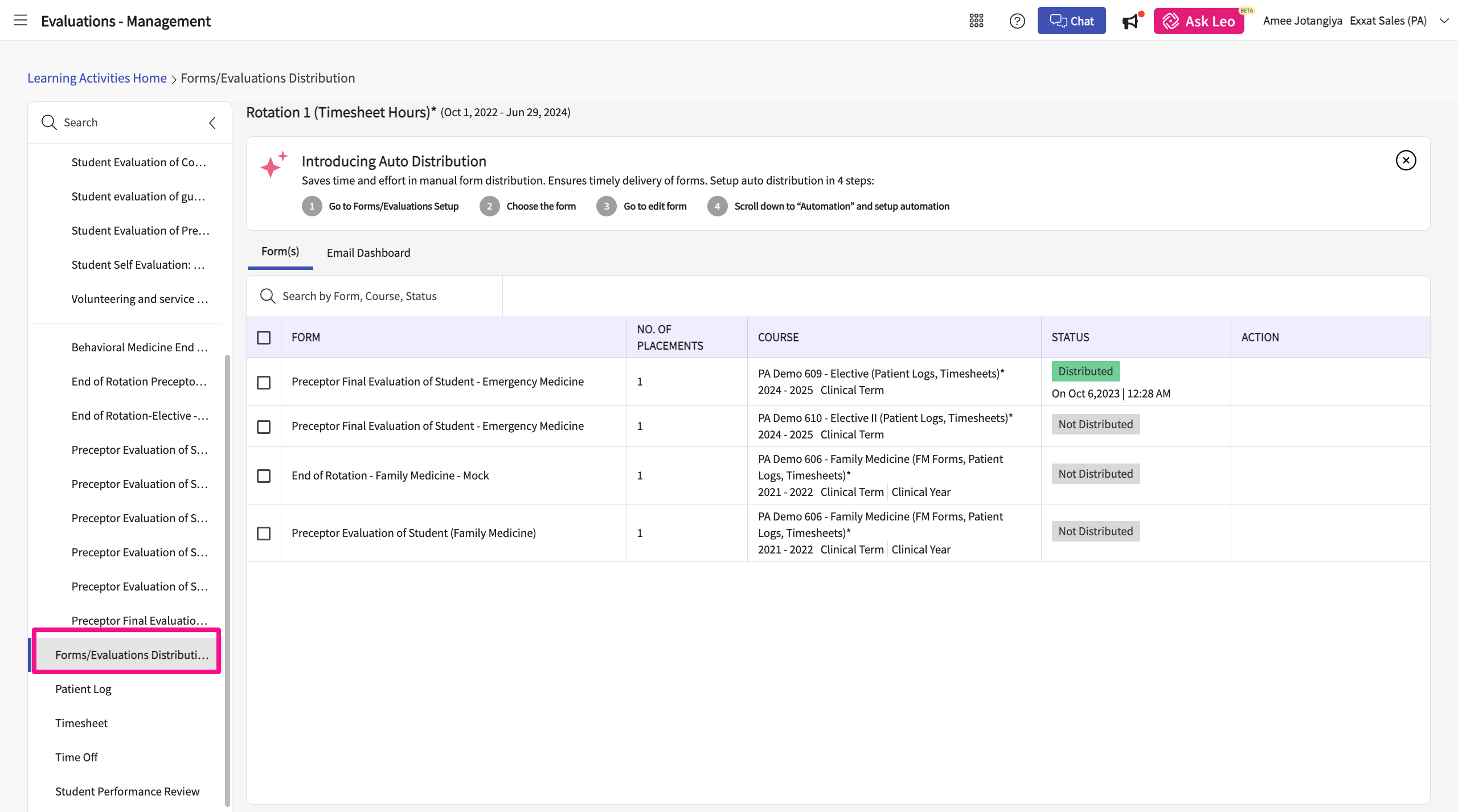Check the End of Rotation Family Medicine Mock row

pos(264,476)
